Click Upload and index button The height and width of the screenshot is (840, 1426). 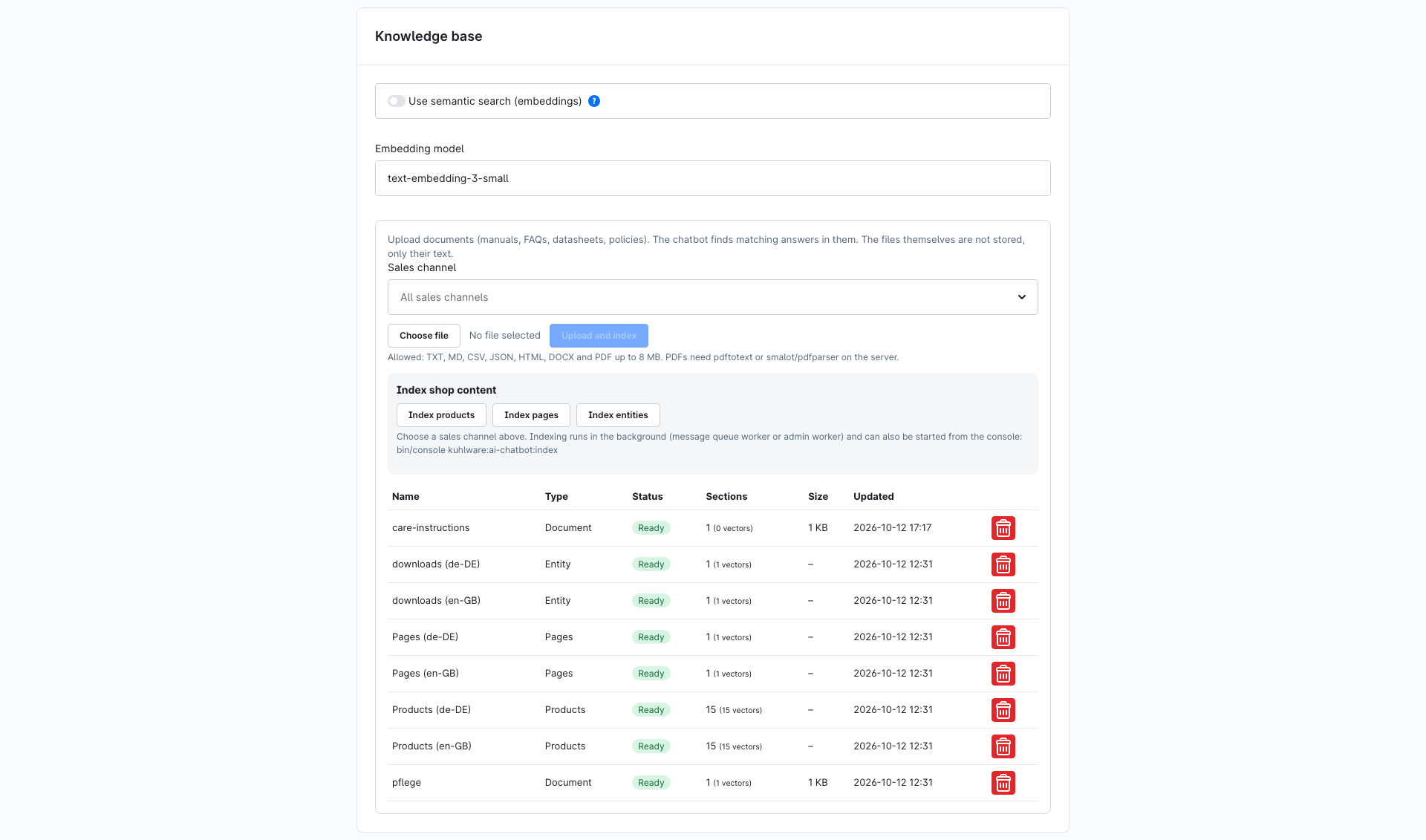[x=599, y=336]
